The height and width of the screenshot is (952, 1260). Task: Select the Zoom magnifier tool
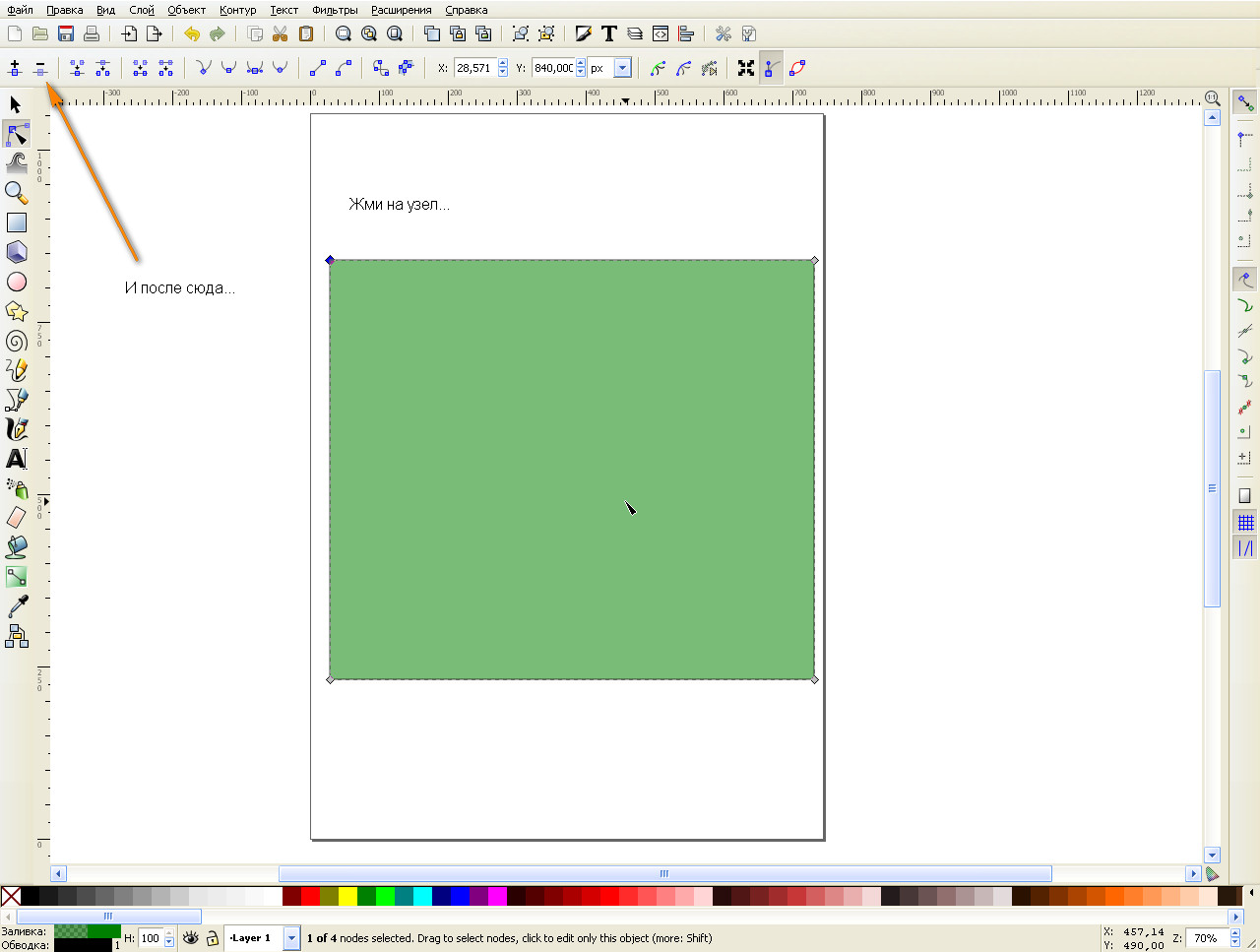(x=17, y=193)
